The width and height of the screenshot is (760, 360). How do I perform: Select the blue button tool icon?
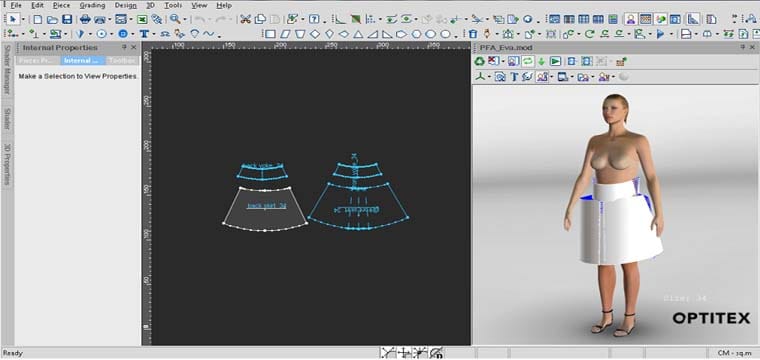click(123, 34)
